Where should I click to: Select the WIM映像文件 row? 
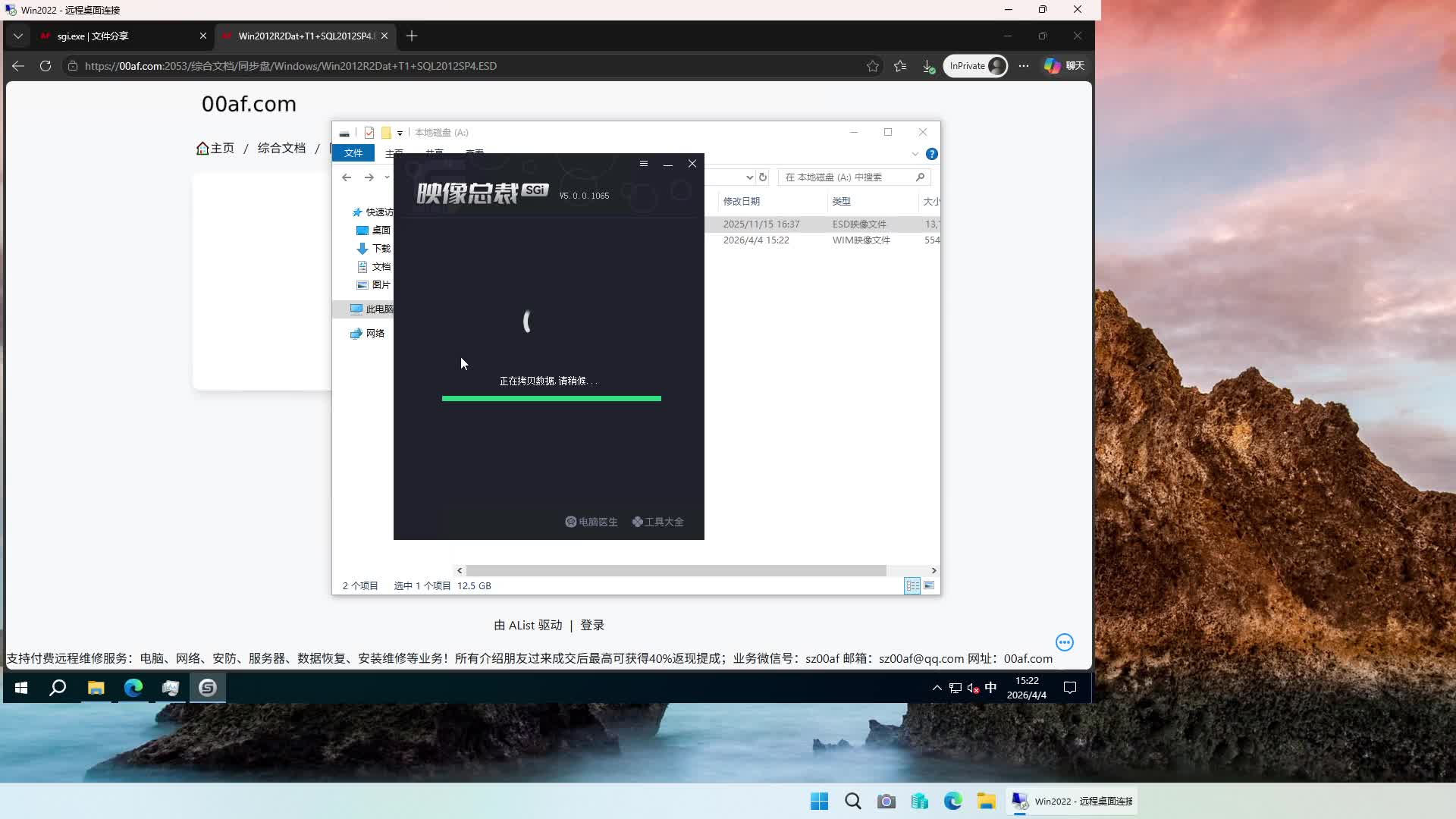822,240
